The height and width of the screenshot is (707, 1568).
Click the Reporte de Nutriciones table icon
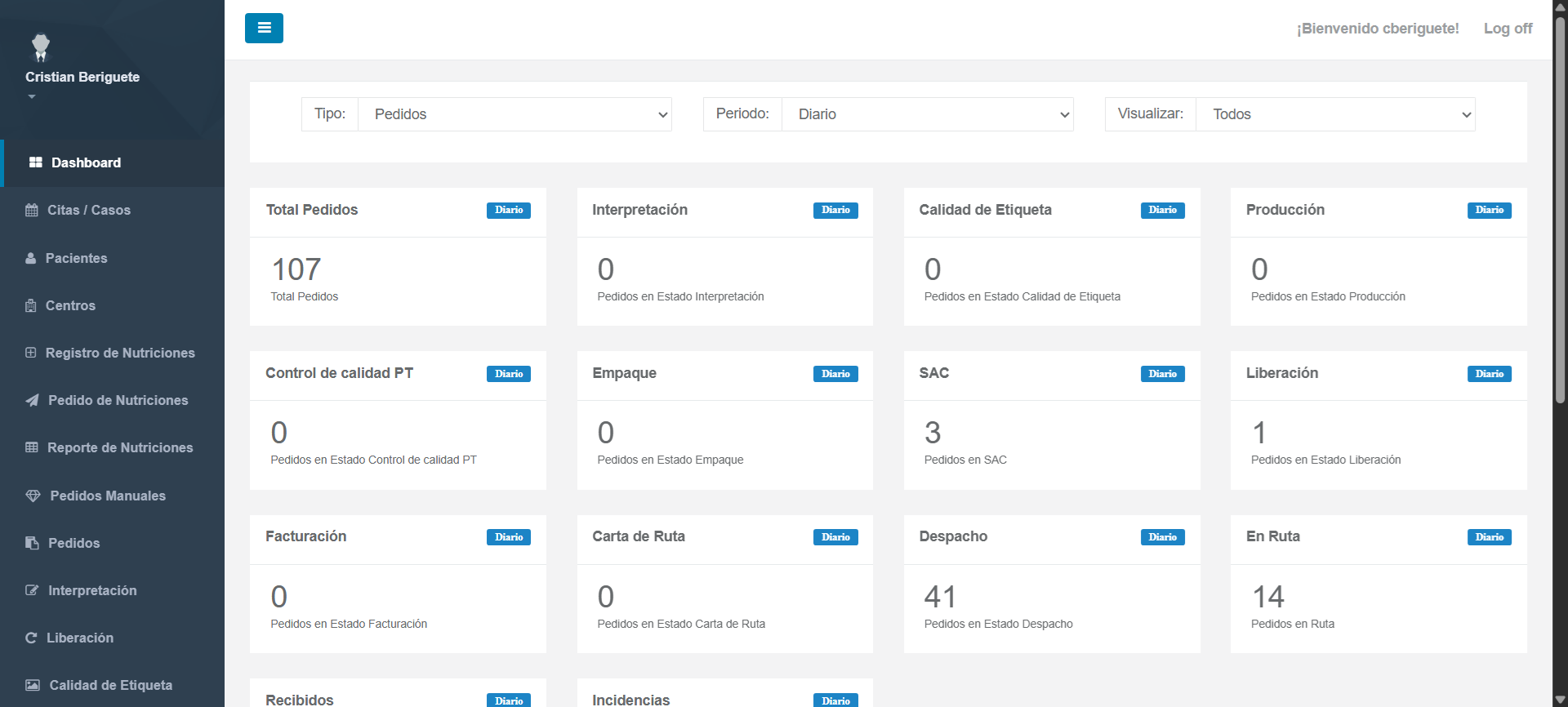click(32, 447)
